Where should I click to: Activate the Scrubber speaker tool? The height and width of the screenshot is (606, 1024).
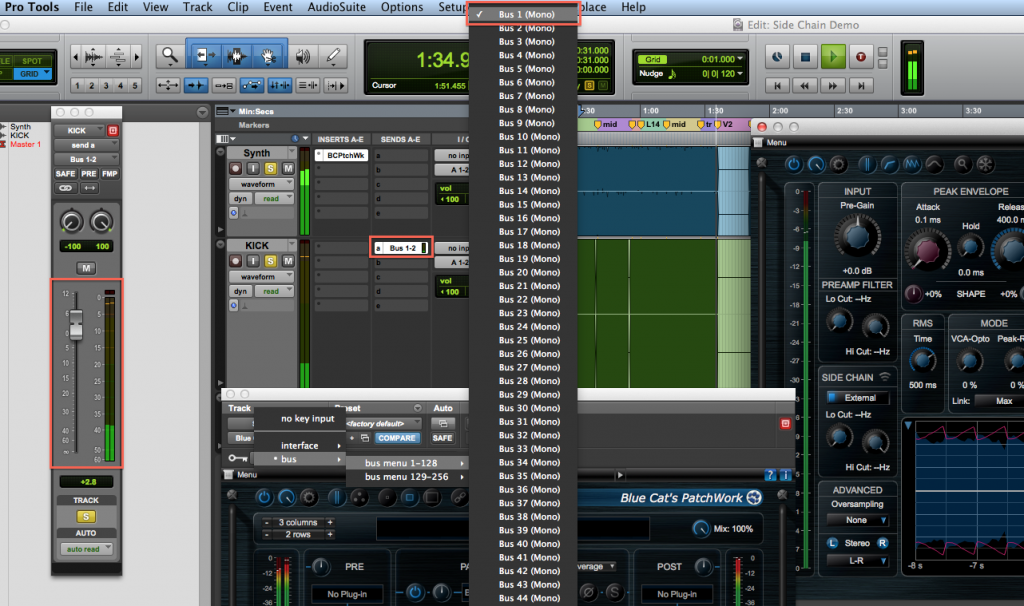pos(302,56)
